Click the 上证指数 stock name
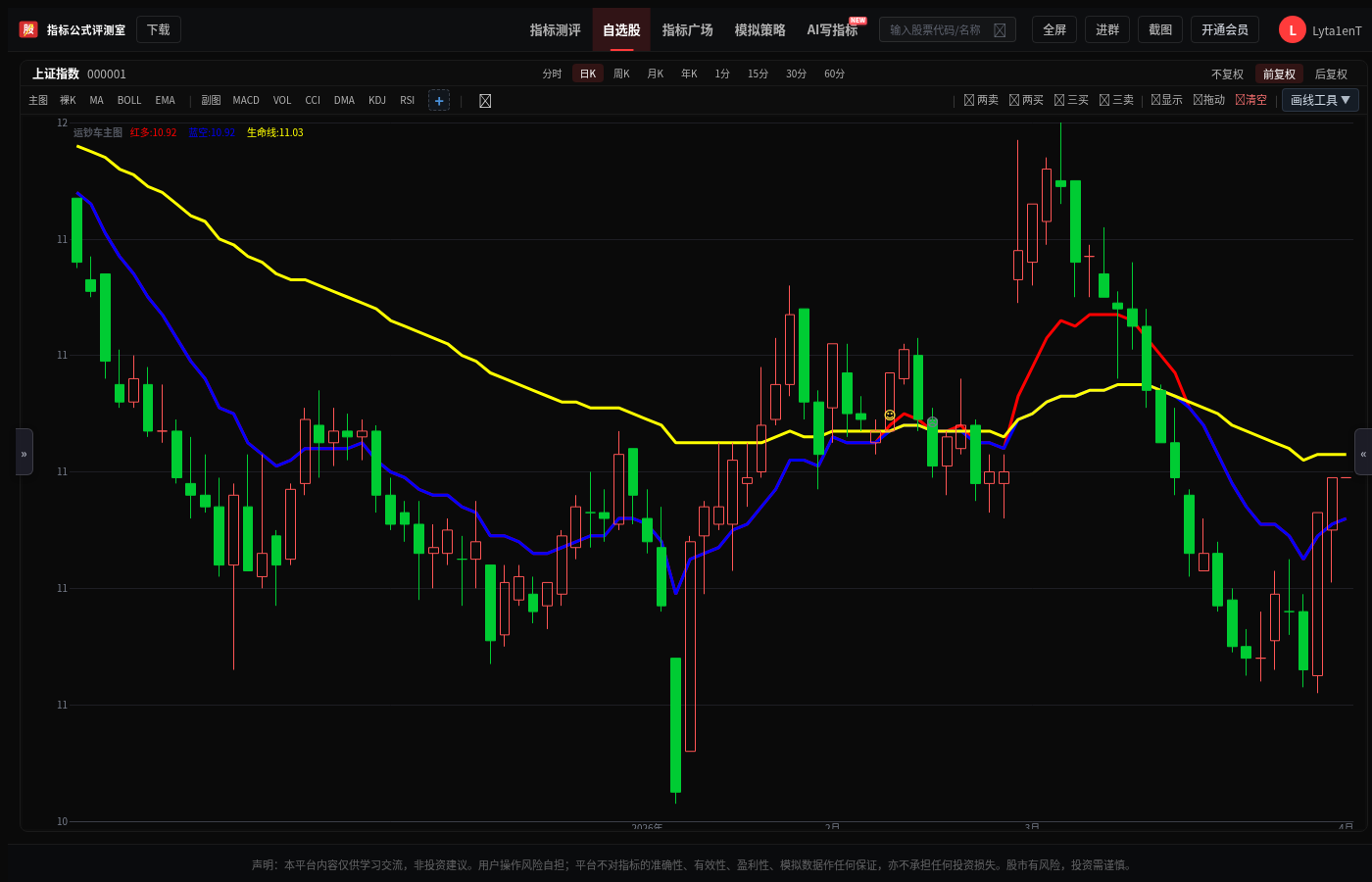1372x882 pixels. point(56,74)
